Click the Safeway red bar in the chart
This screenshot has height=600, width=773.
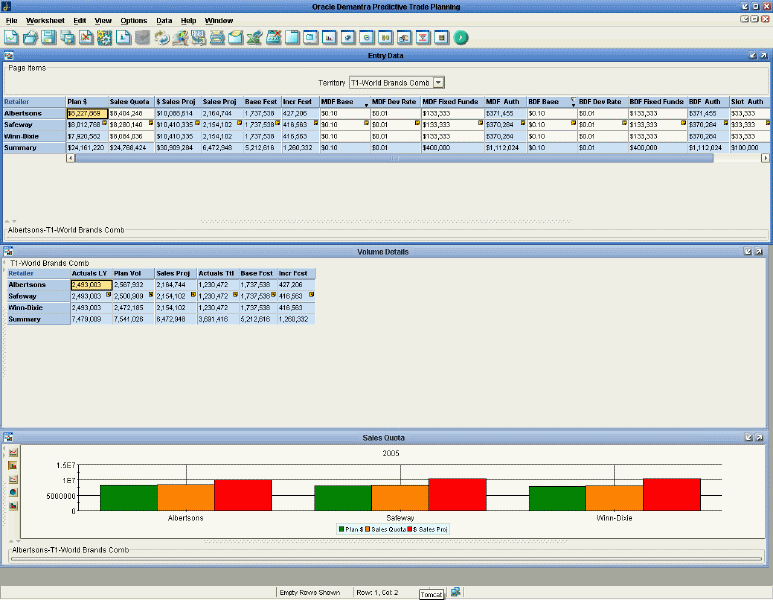(x=457, y=494)
